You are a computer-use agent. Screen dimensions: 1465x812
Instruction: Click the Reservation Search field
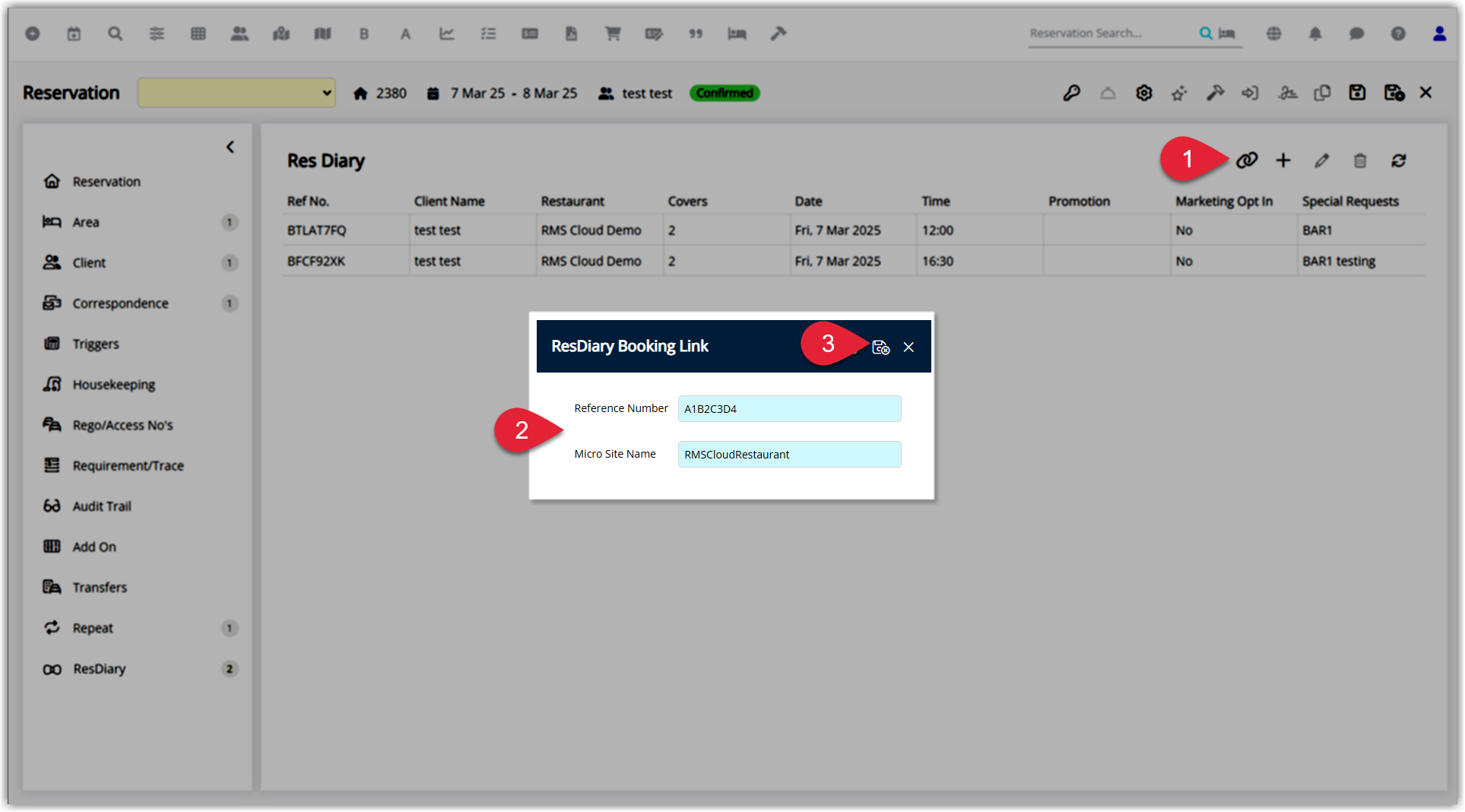1110,33
